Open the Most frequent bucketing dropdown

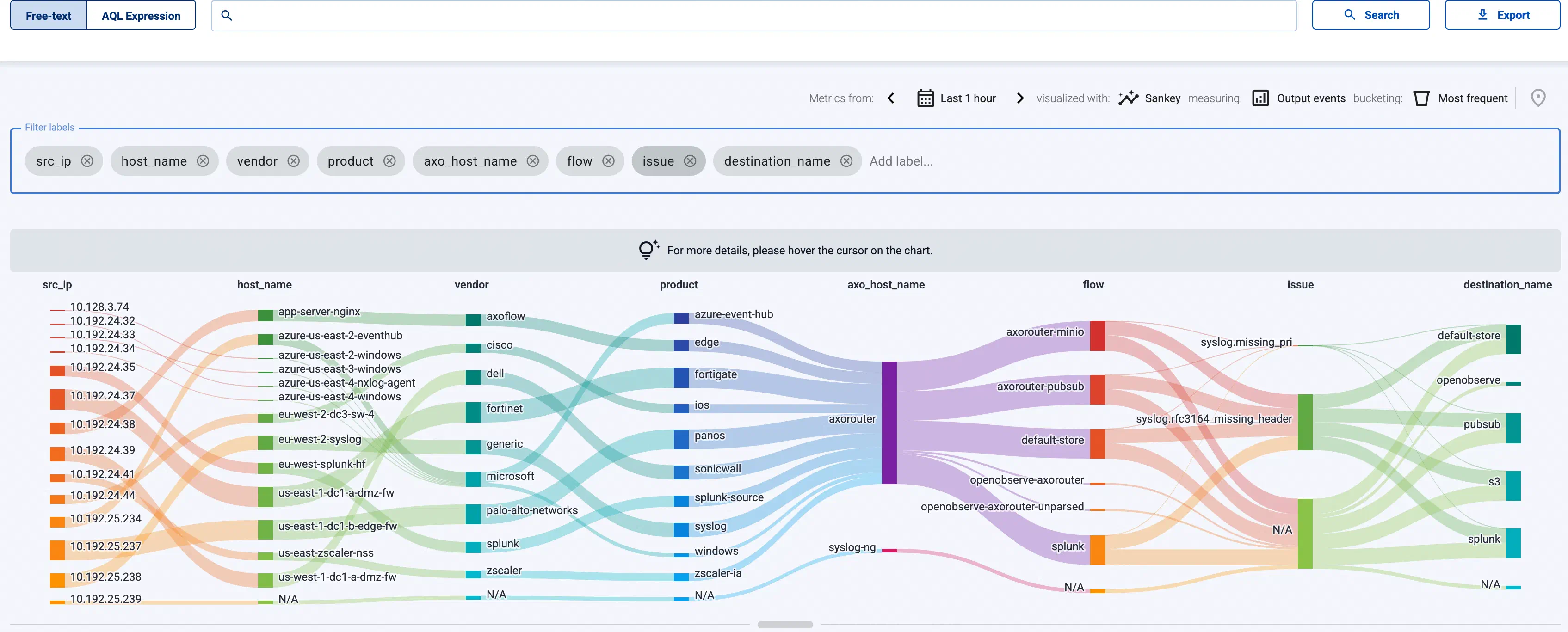pyautogui.click(x=1472, y=98)
